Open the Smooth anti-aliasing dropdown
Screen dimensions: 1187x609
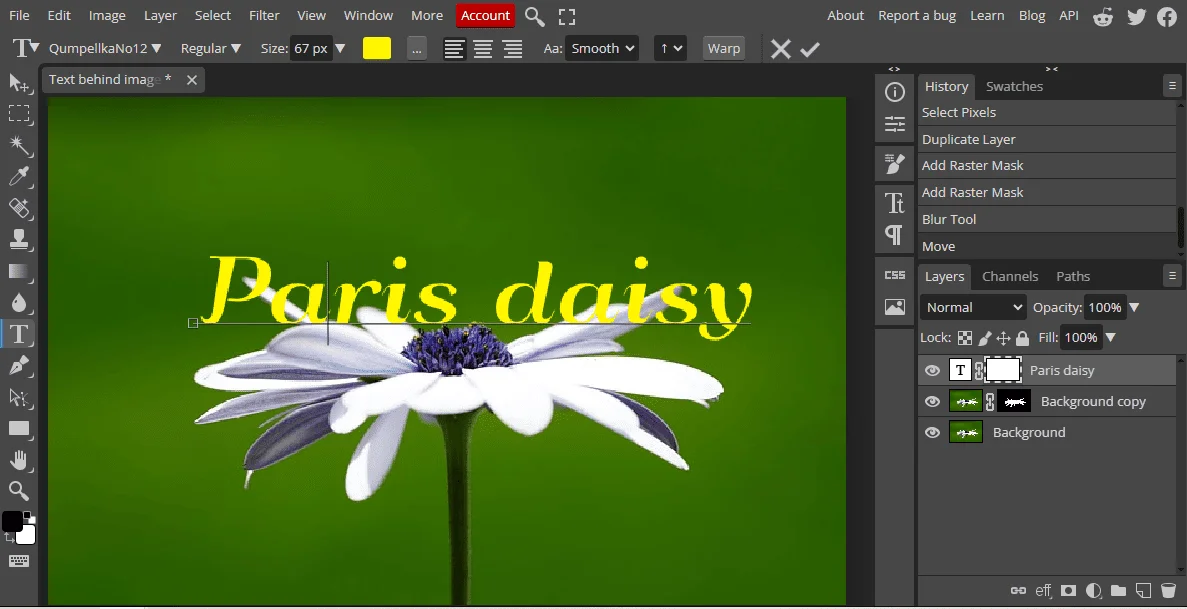tap(602, 49)
